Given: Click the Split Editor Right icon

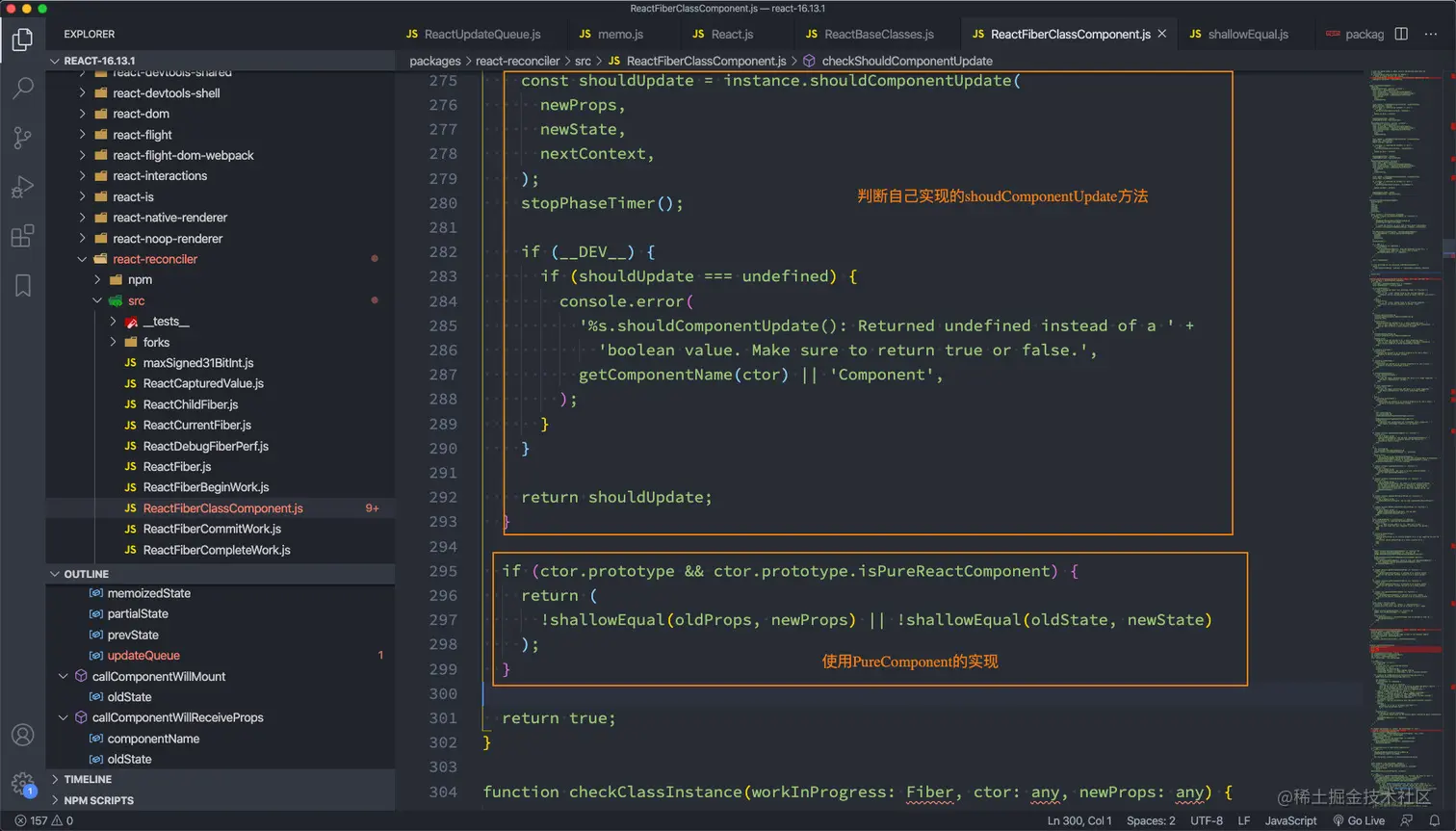Looking at the screenshot, I should point(1401,34).
